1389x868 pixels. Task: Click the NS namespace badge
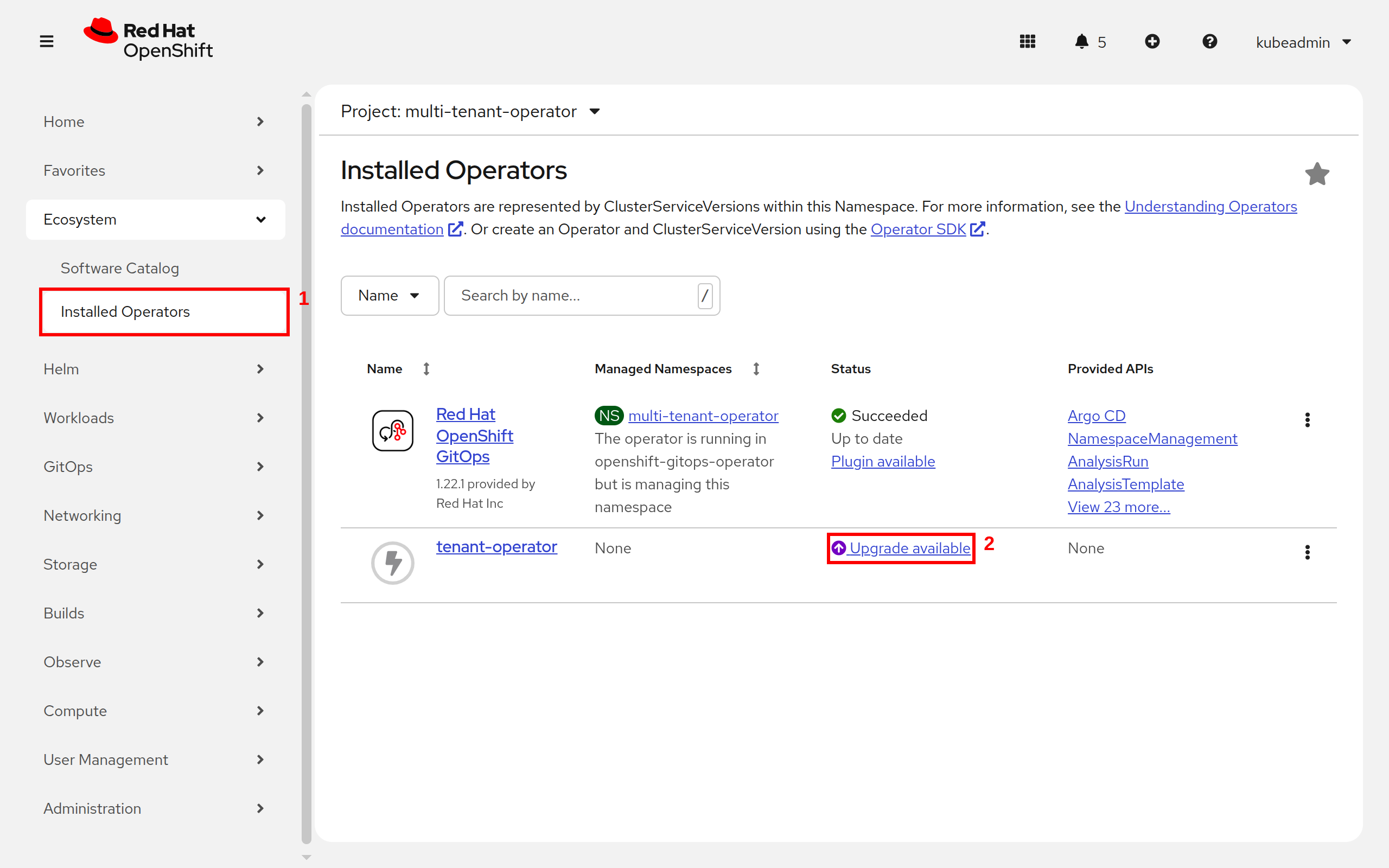[x=609, y=416]
